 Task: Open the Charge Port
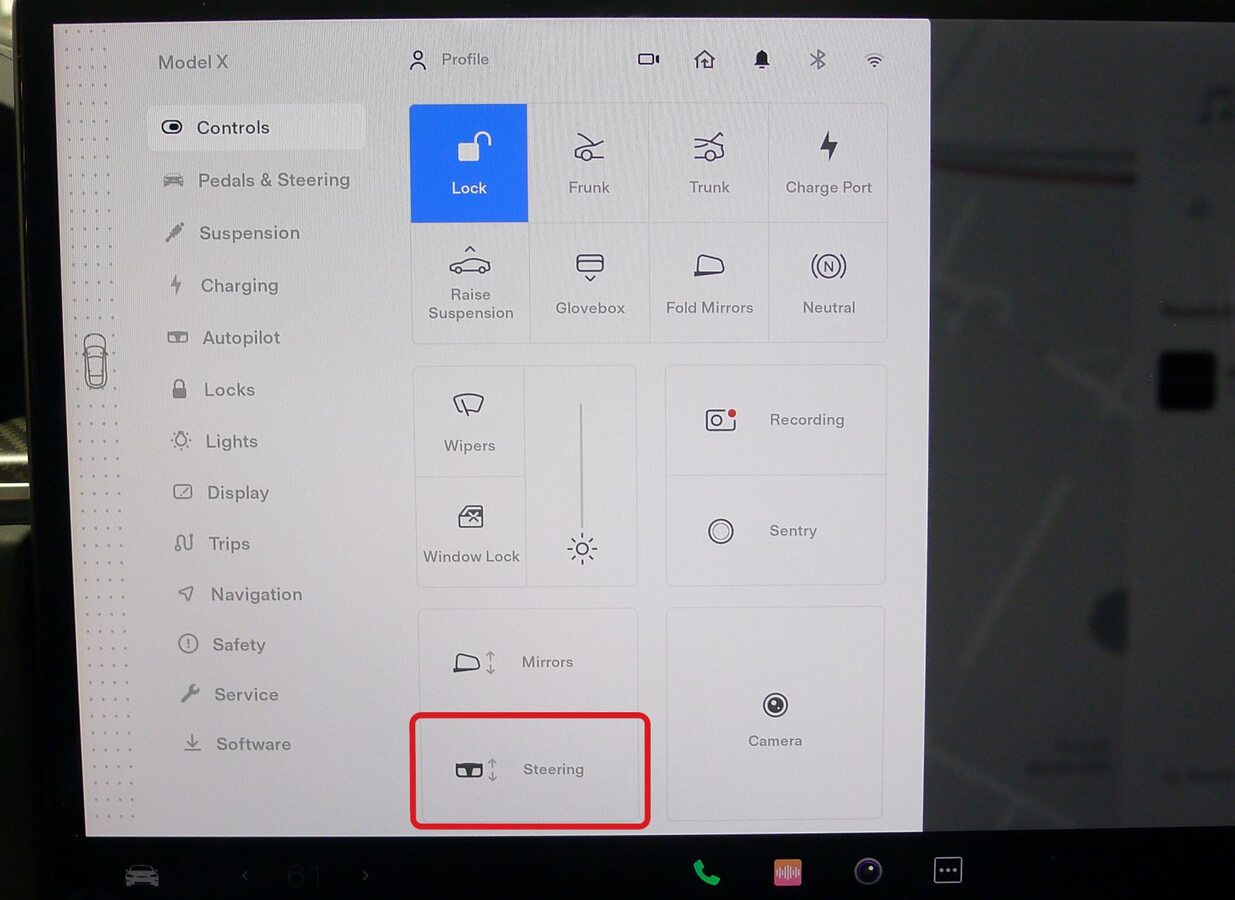tap(828, 163)
